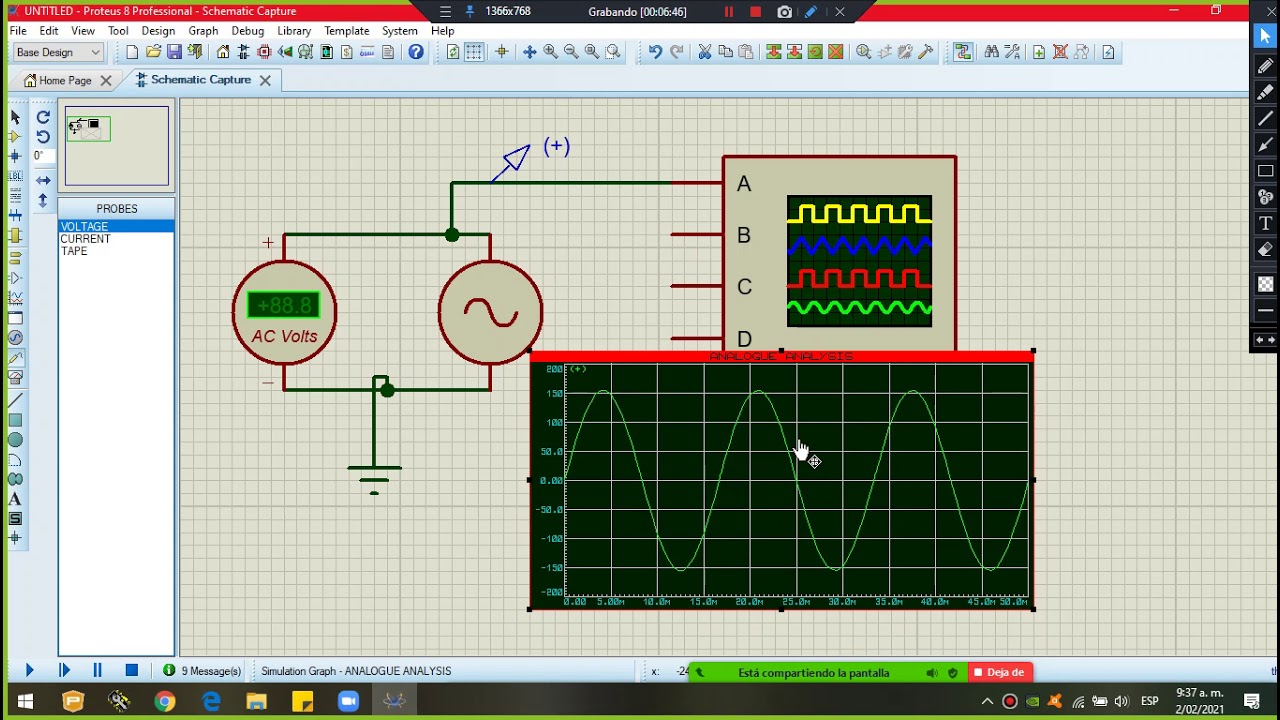The width and height of the screenshot is (1280, 720).
Task: Zoom out with the magnifier minus icon
Action: coord(571,52)
